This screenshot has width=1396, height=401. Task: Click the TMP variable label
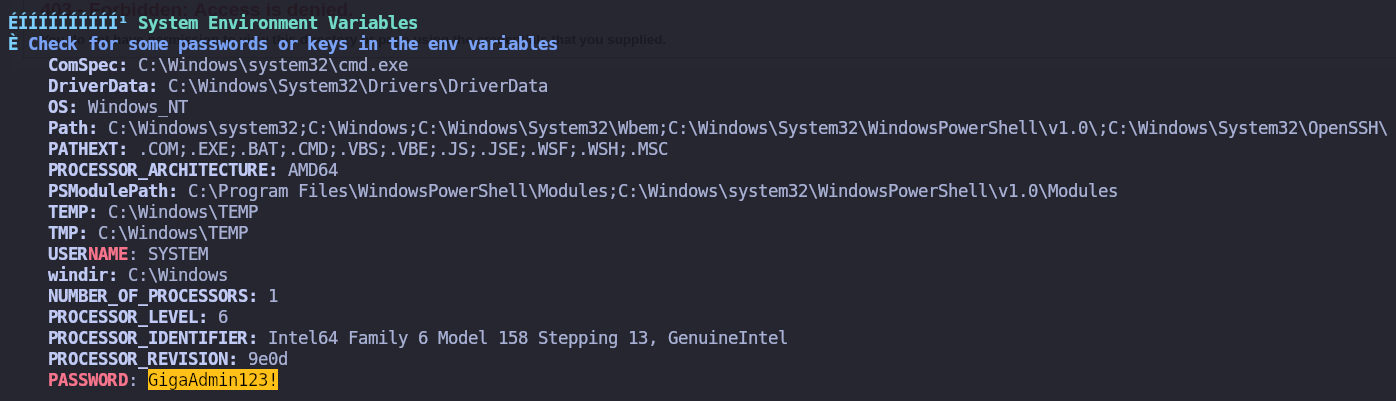67,233
